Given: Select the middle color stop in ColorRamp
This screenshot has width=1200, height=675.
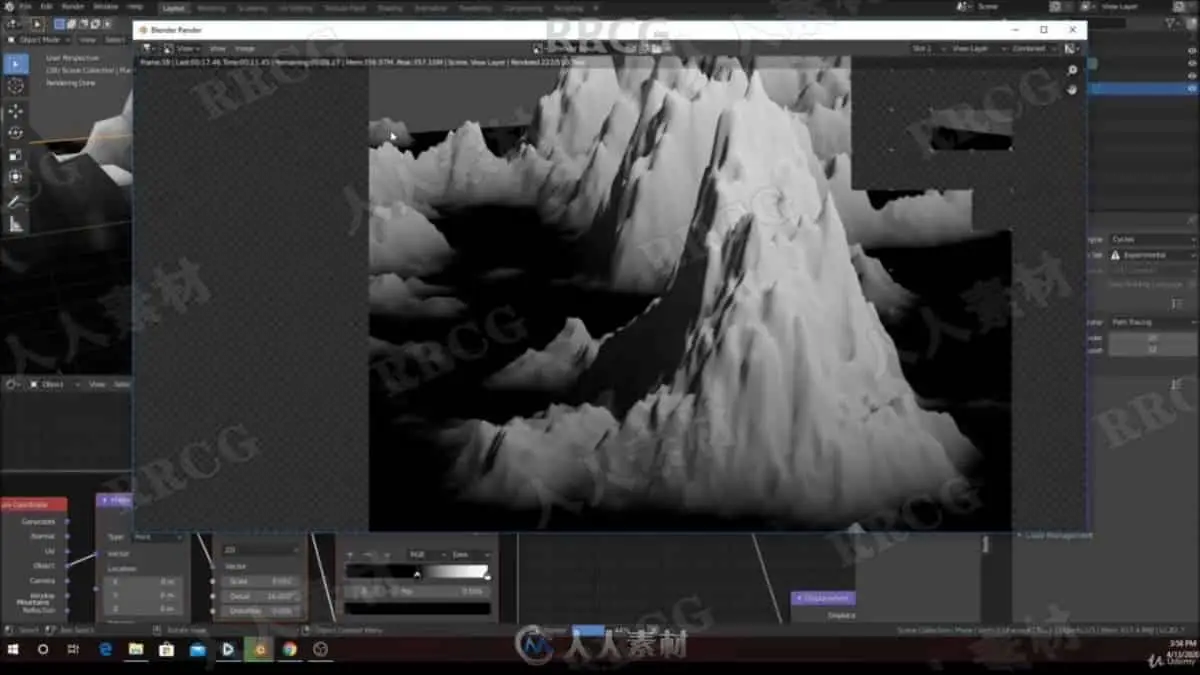Looking at the screenshot, I should click(417, 574).
